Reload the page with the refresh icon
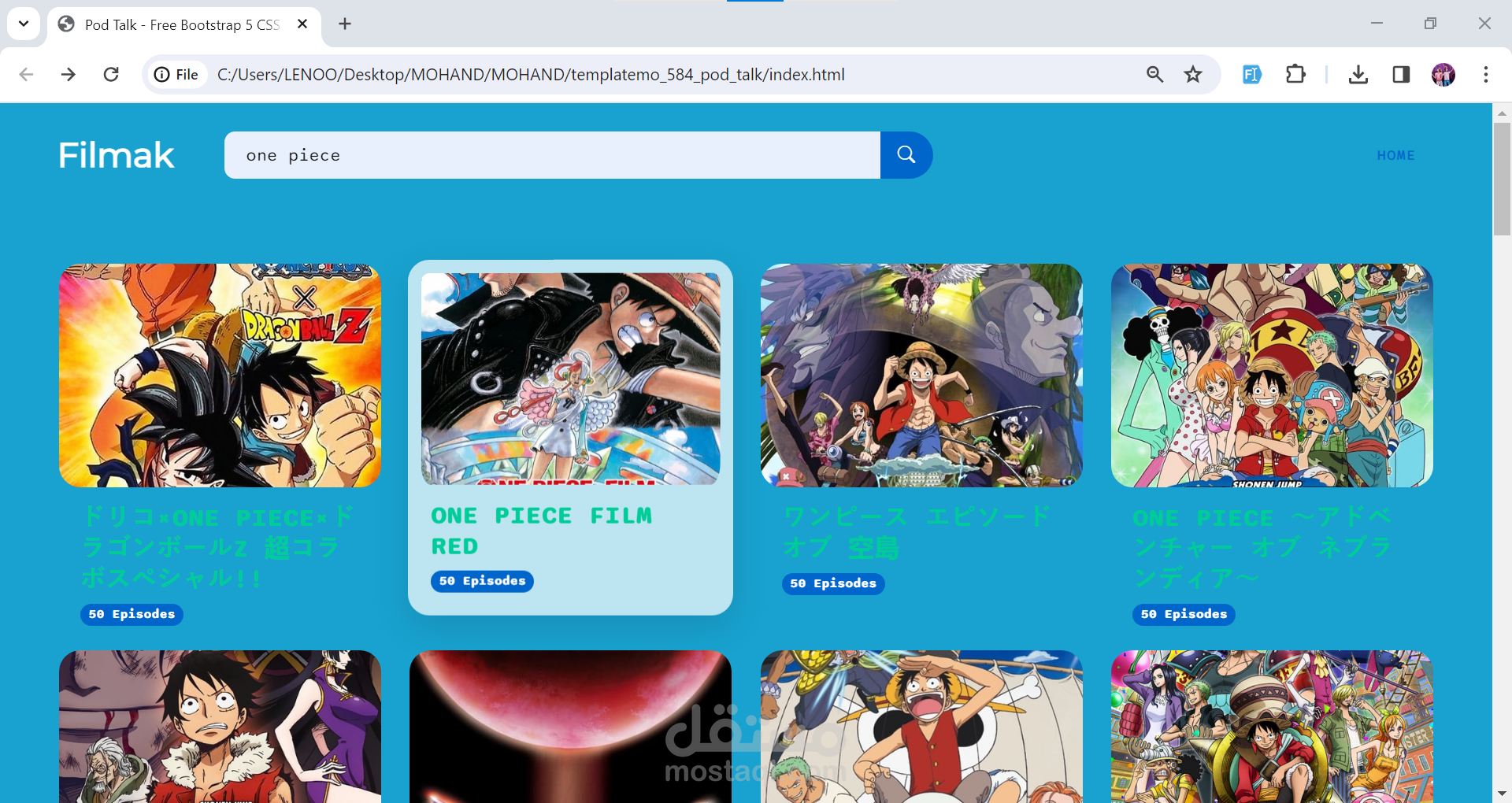 pyautogui.click(x=111, y=75)
